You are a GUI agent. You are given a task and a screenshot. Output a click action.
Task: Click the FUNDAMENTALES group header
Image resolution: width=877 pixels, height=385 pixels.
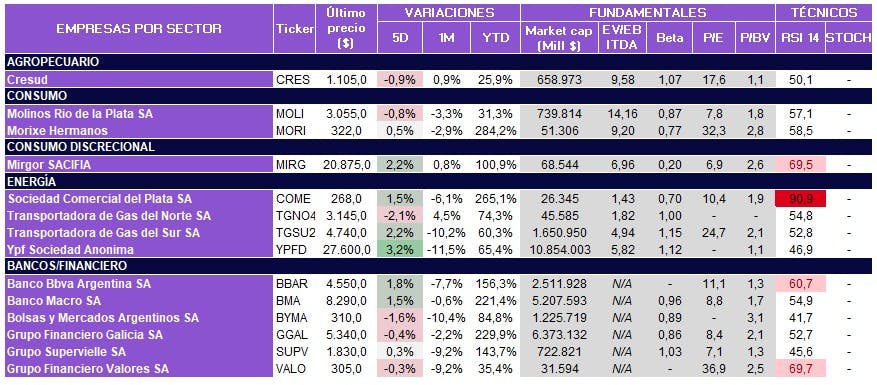(x=648, y=12)
